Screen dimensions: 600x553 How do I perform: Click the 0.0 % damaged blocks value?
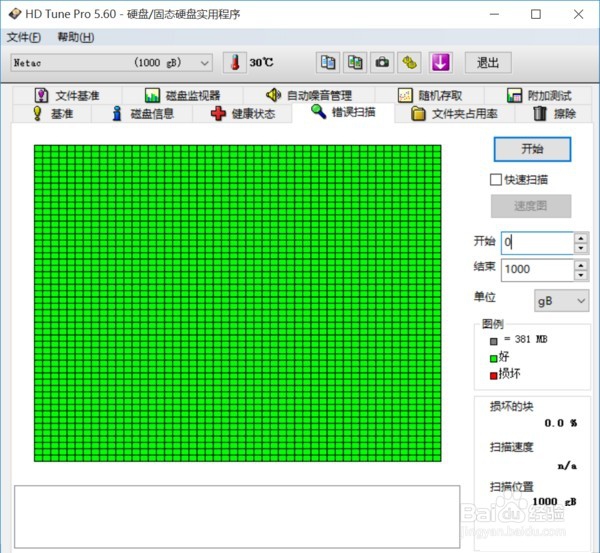[561, 423]
